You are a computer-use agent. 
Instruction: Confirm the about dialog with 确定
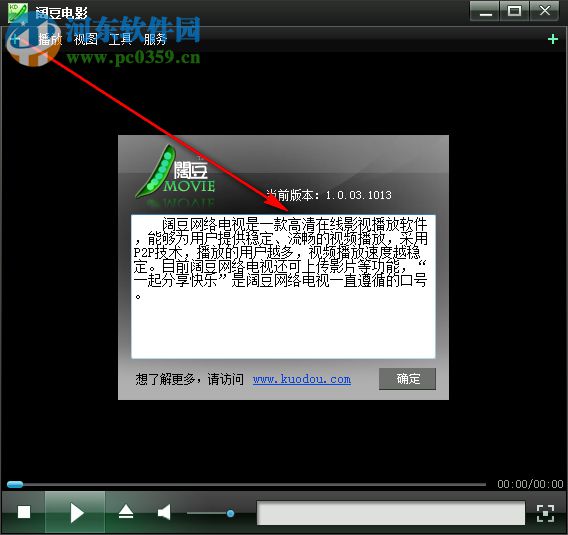[407, 379]
